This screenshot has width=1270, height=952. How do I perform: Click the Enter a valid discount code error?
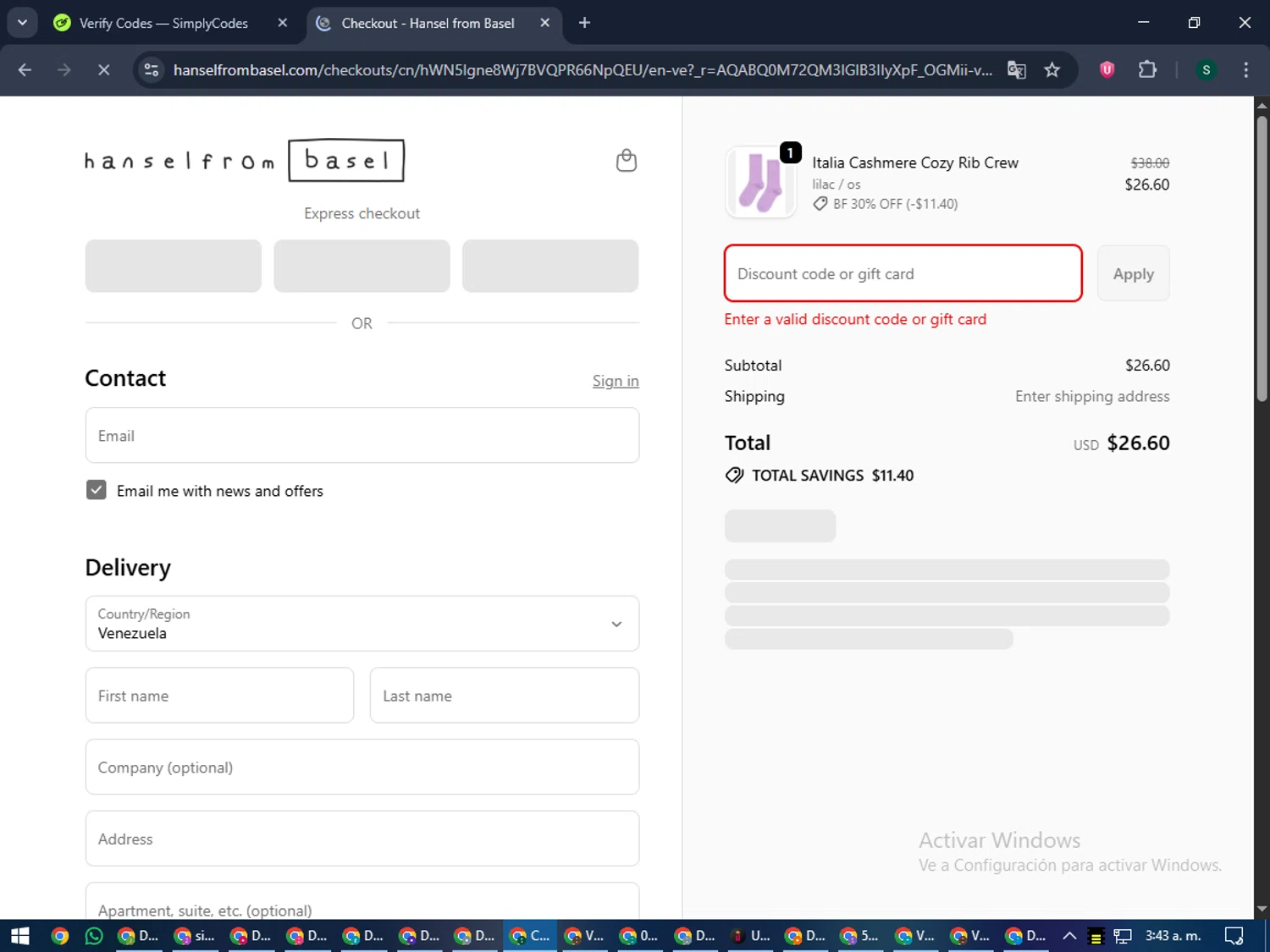[x=855, y=319]
